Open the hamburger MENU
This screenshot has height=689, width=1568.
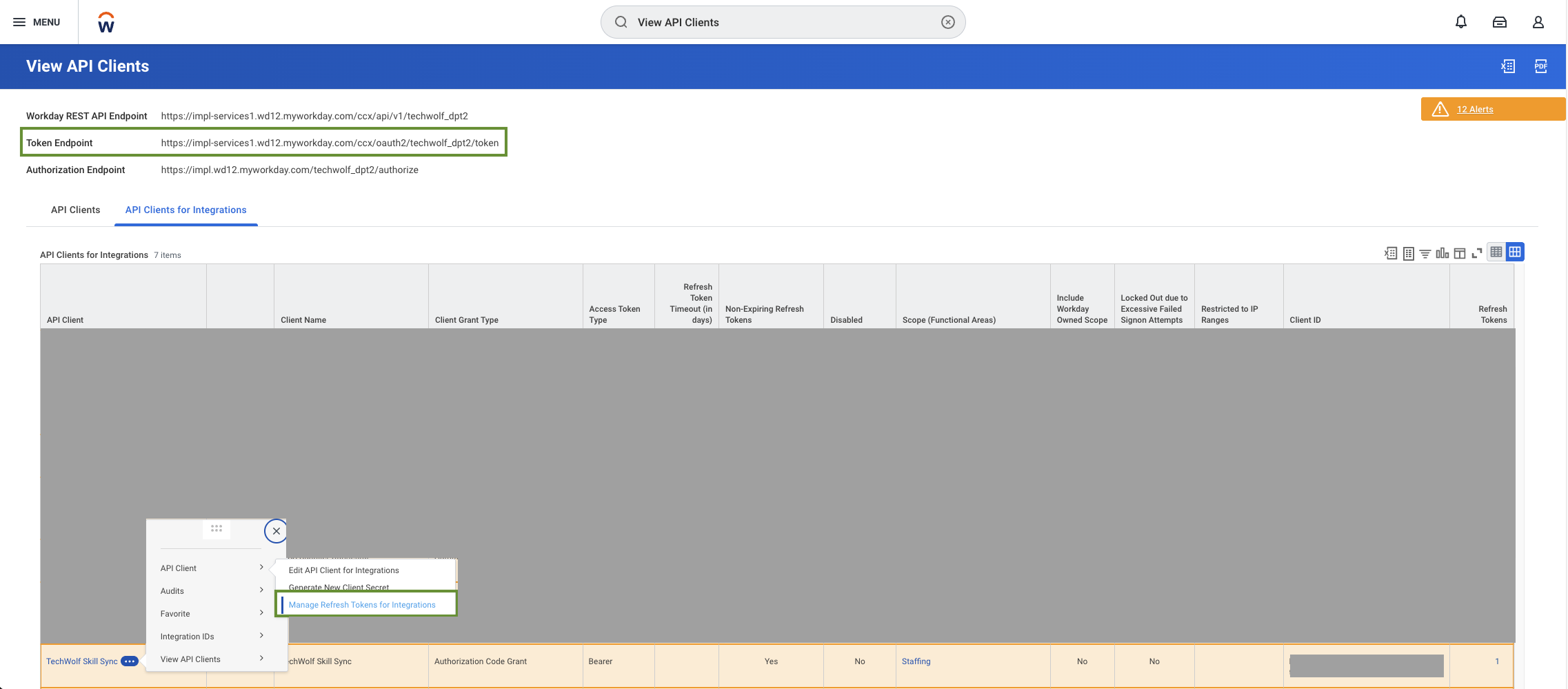[x=19, y=21]
